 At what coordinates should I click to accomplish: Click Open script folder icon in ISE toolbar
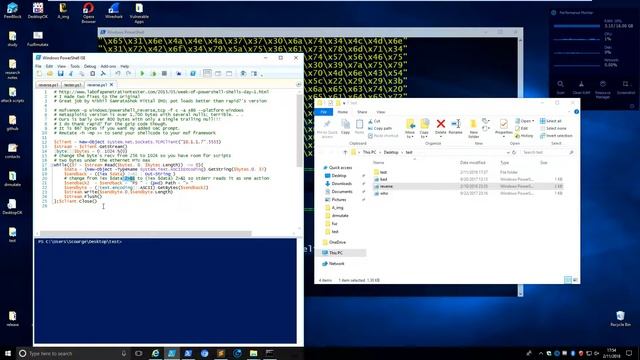(x=50, y=73)
